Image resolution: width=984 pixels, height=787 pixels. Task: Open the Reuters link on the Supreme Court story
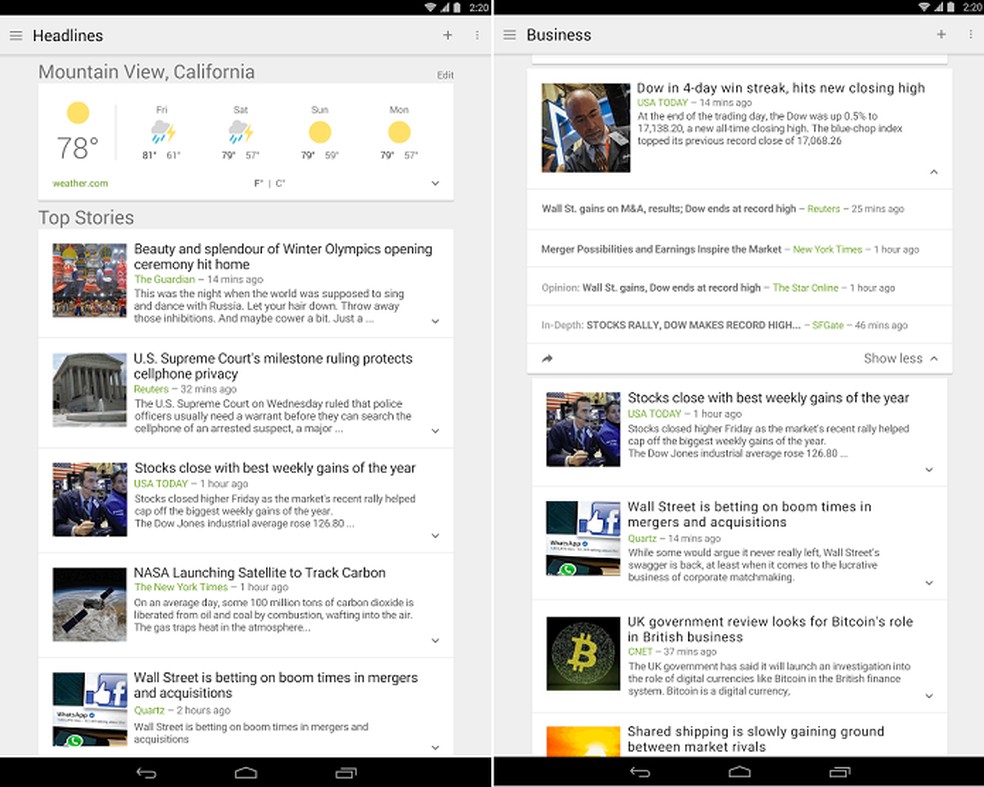point(150,389)
